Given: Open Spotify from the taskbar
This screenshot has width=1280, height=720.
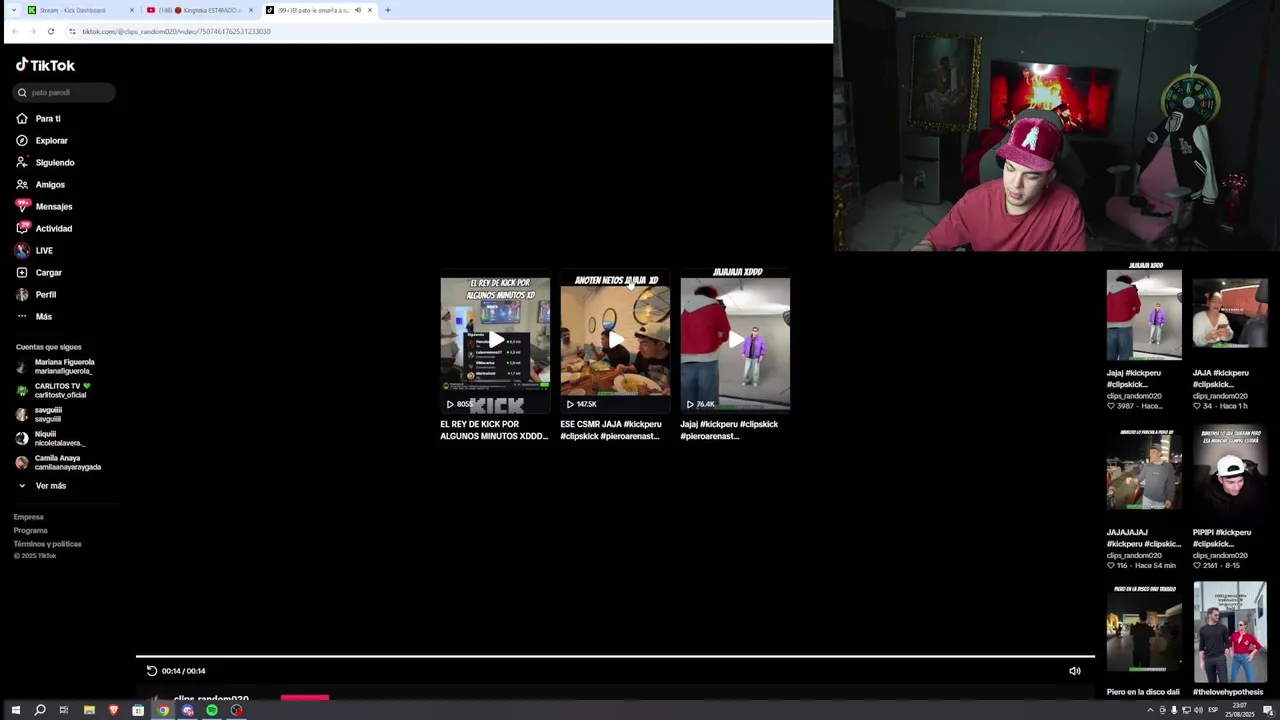Looking at the screenshot, I should (212, 710).
